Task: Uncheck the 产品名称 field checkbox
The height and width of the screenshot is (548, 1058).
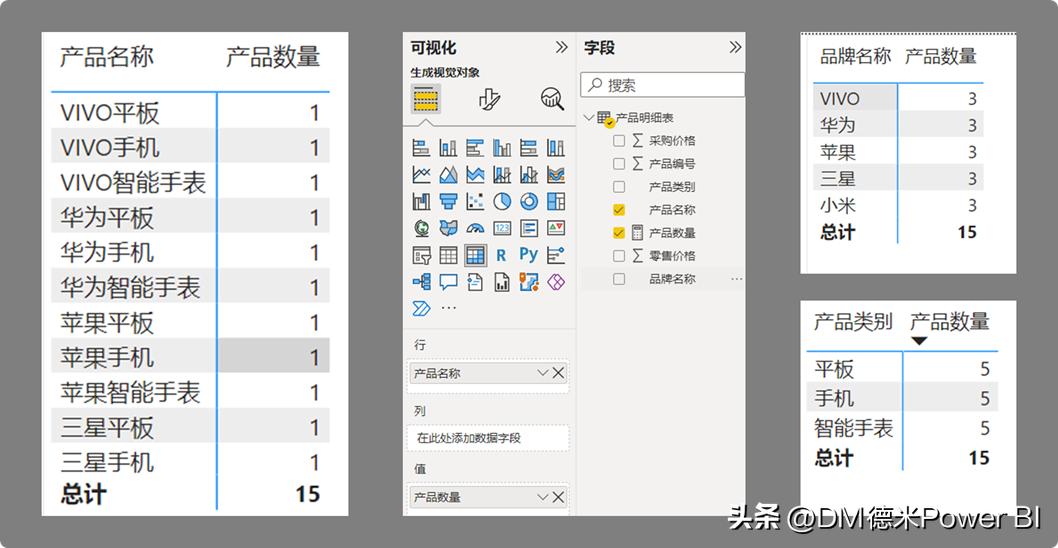Action: (619, 210)
